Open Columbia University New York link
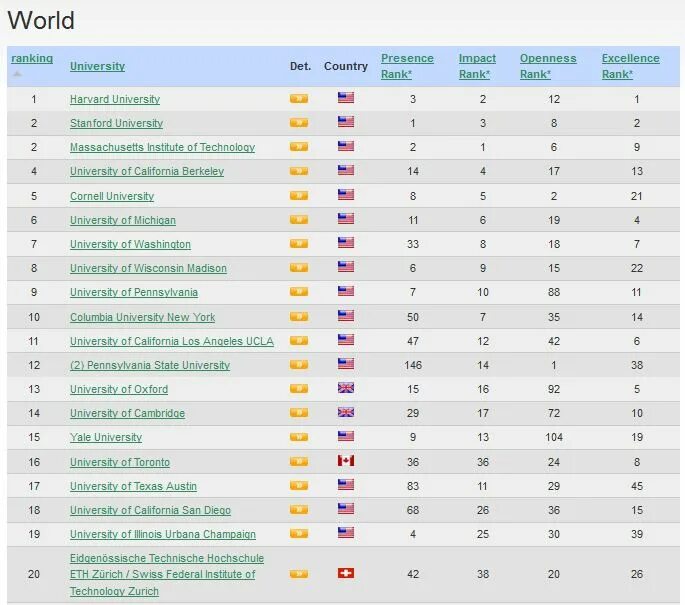The image size is (685, 605). [x=142, y=317]
